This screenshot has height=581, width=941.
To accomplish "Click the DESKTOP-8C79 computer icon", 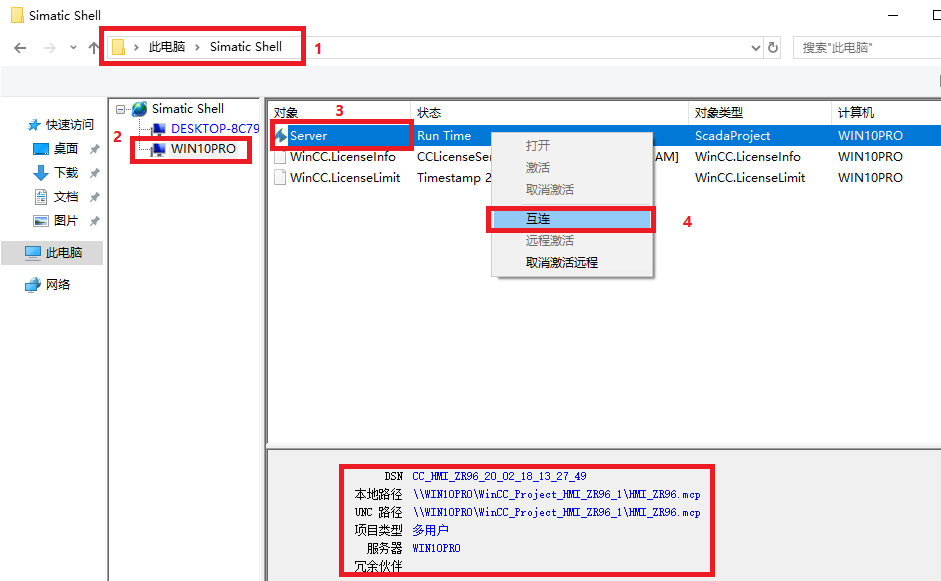I will (158, 129).
